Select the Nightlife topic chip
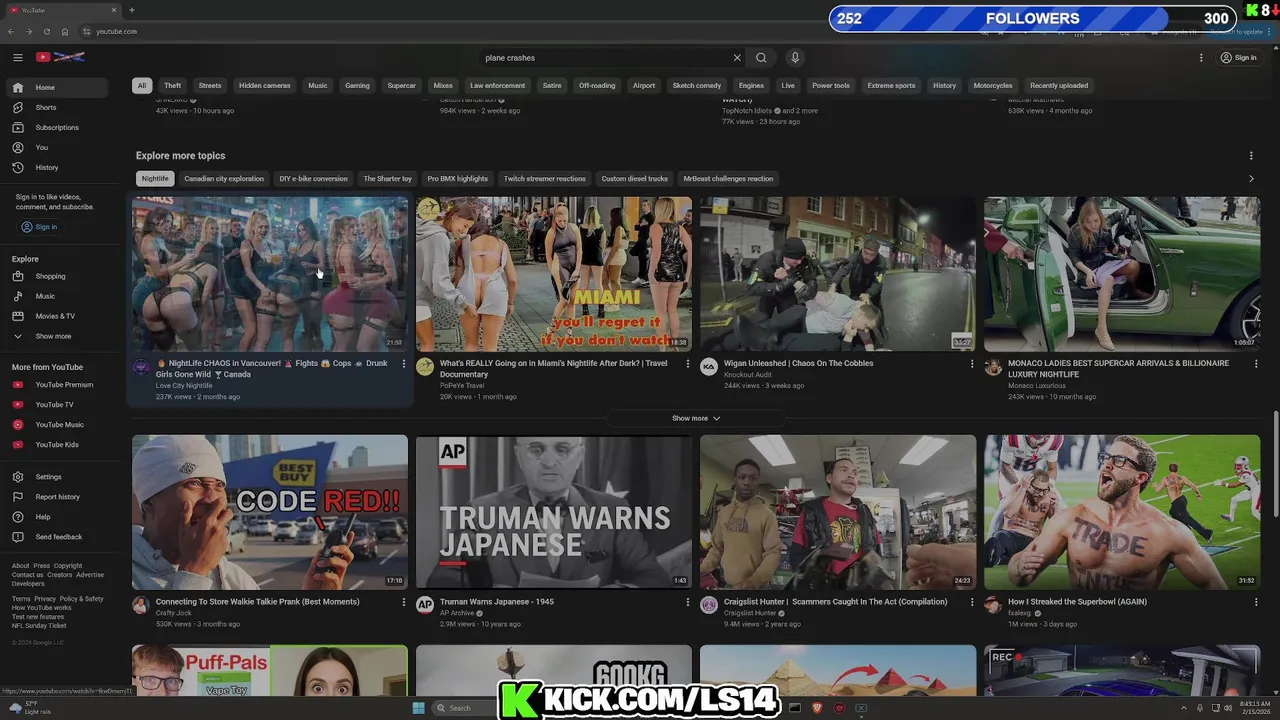This screenshot has height=720, width=1280. tap(155, 179)
